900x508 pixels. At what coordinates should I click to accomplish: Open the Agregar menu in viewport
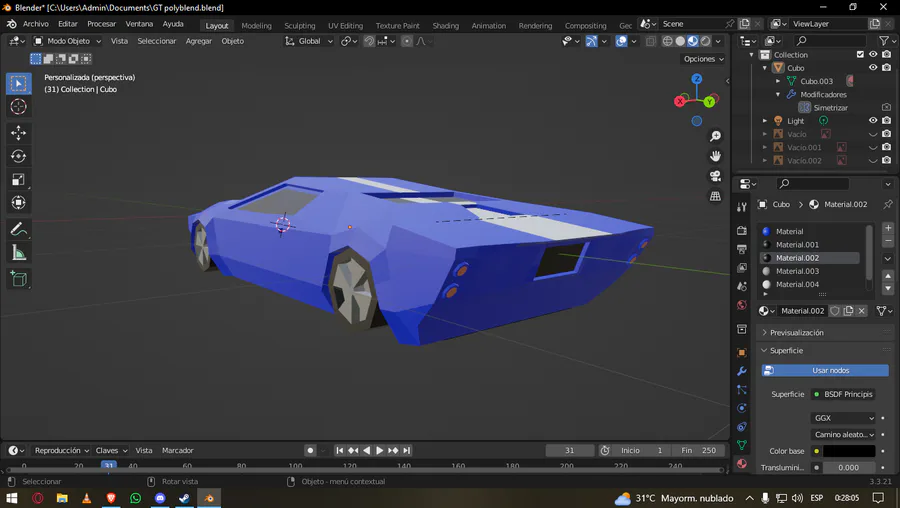[199, 41]
